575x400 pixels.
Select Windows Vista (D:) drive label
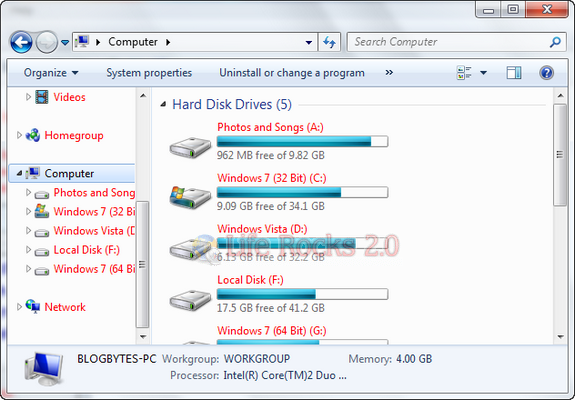262,229
